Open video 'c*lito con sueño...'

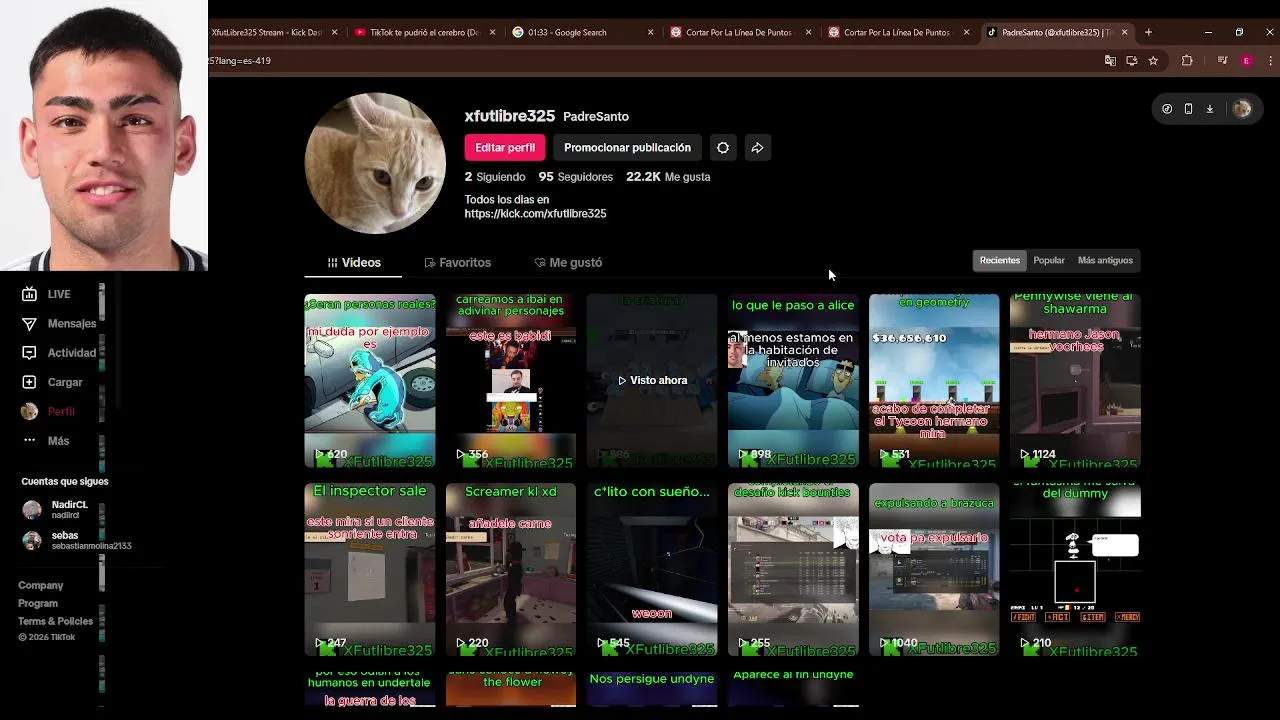coord(652,569)
